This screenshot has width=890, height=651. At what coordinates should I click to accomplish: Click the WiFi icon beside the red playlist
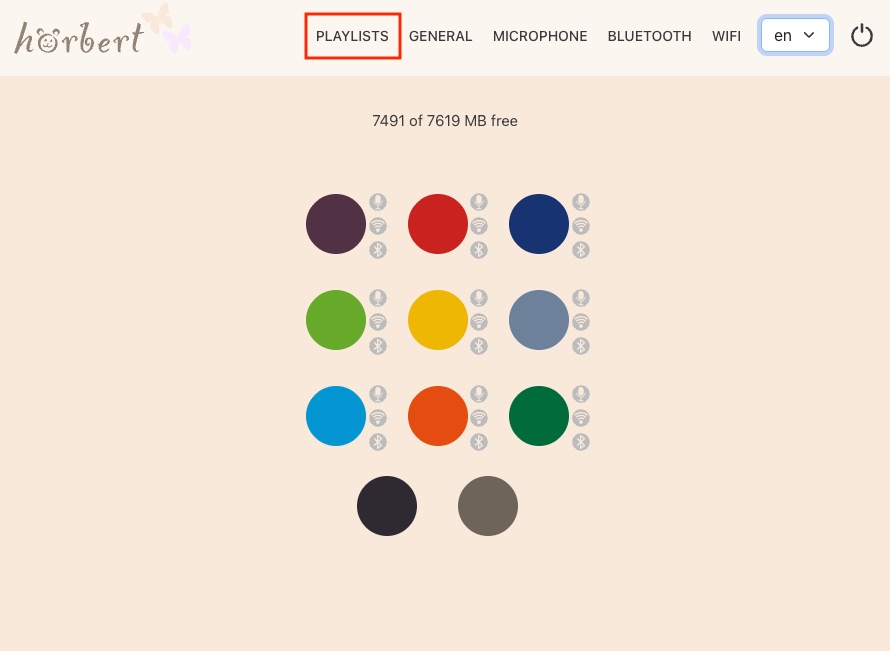(479, 226)
